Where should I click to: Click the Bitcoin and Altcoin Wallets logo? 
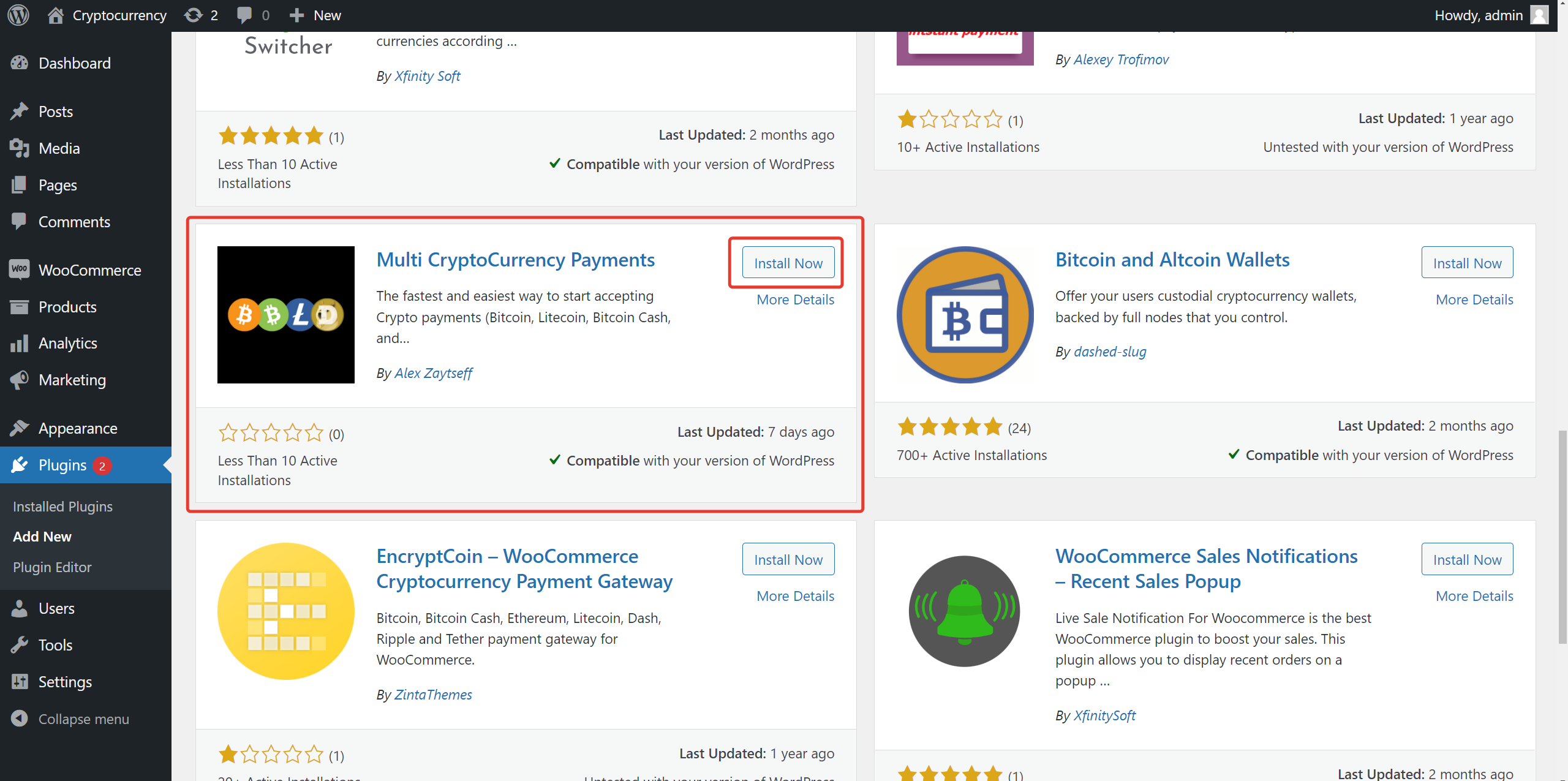[965, 315]
